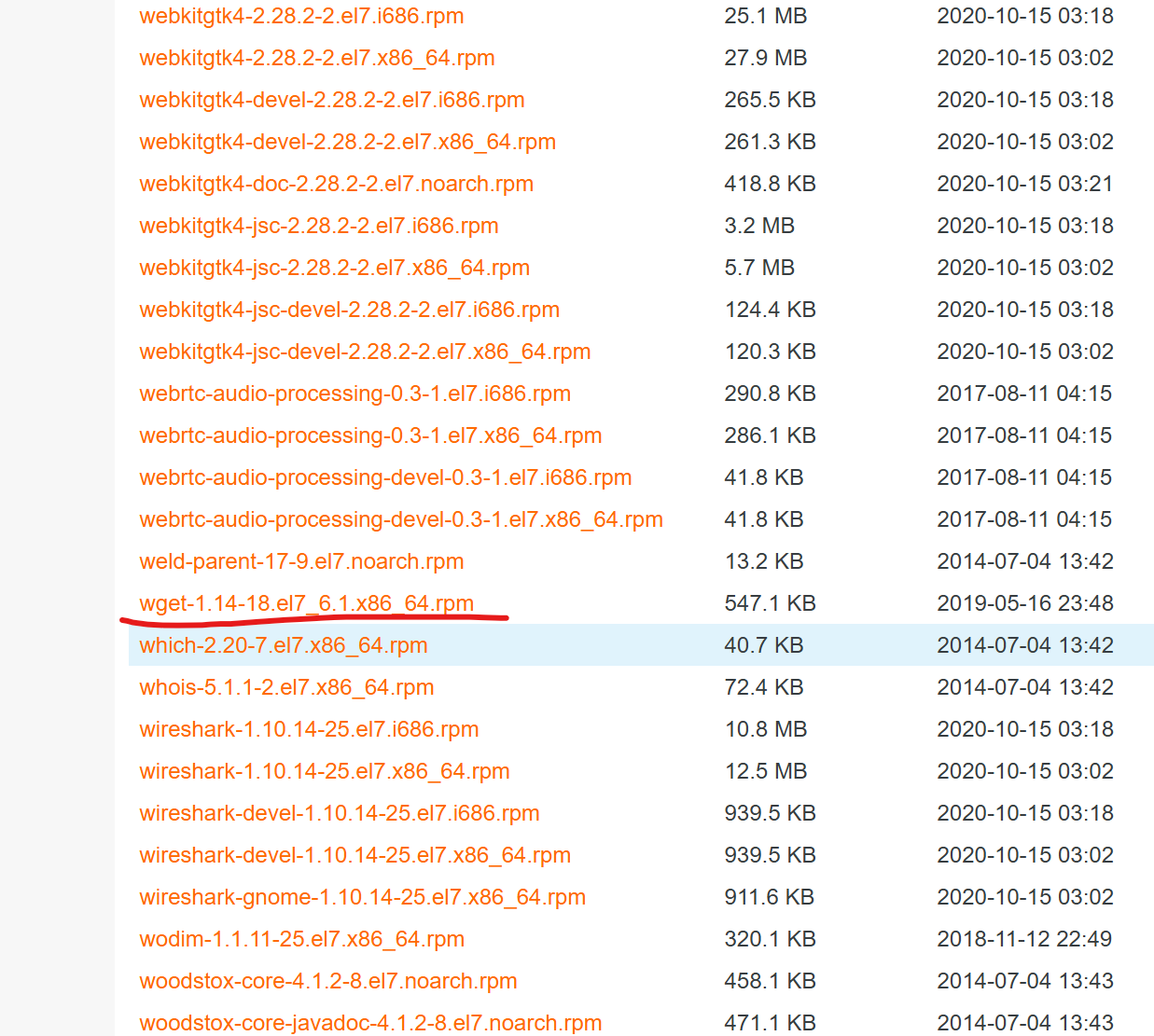Click webkitgtk4-jsc-devel-2.28.2-2.el7.i686.rpm
Image resolution: width=1154 pixels, height=1036 pixels.
click(x=349, y=310)
